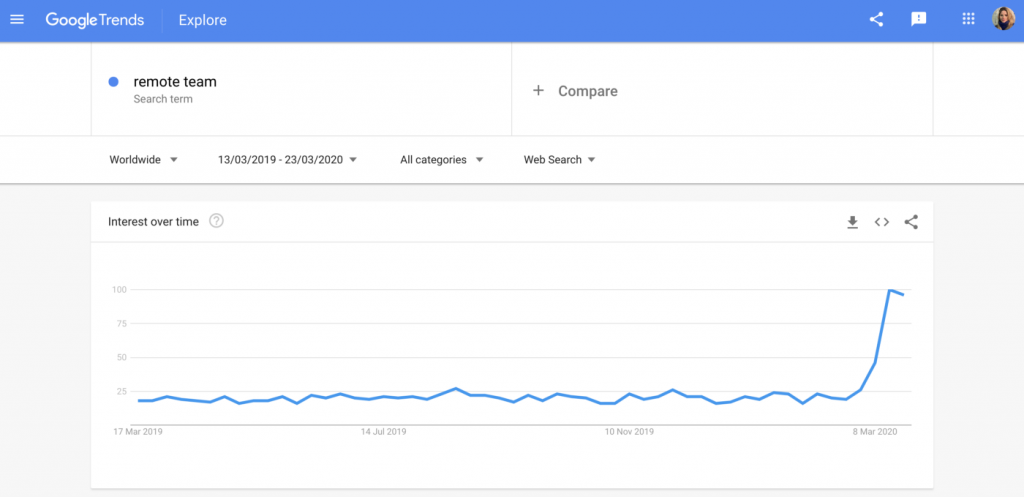Click the blue remote team color dot
The width and height of the screenshot is (1024, 497).
(x=114, y=82)
